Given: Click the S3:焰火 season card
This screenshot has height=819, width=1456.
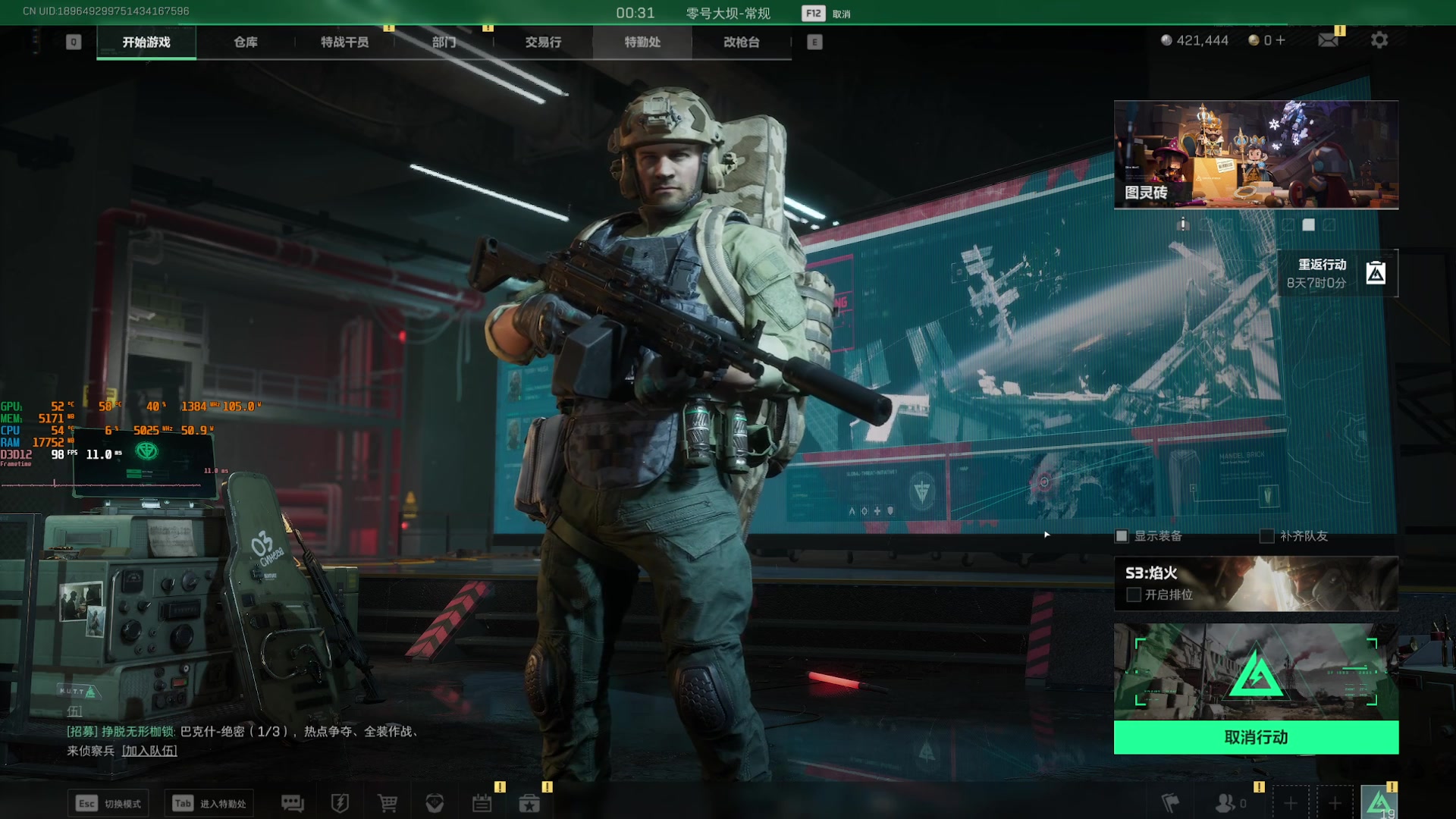Looking at the screenshot, I should click(x=1256, y=583).
